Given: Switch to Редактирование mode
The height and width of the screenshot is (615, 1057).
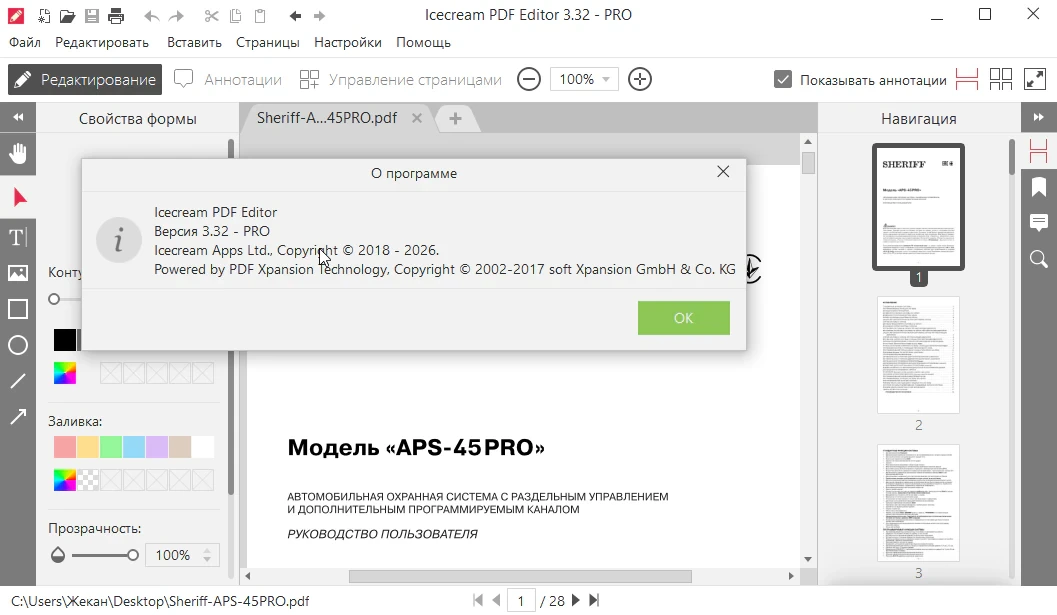Looking at the screenshot, I should (x=85, y=80).
